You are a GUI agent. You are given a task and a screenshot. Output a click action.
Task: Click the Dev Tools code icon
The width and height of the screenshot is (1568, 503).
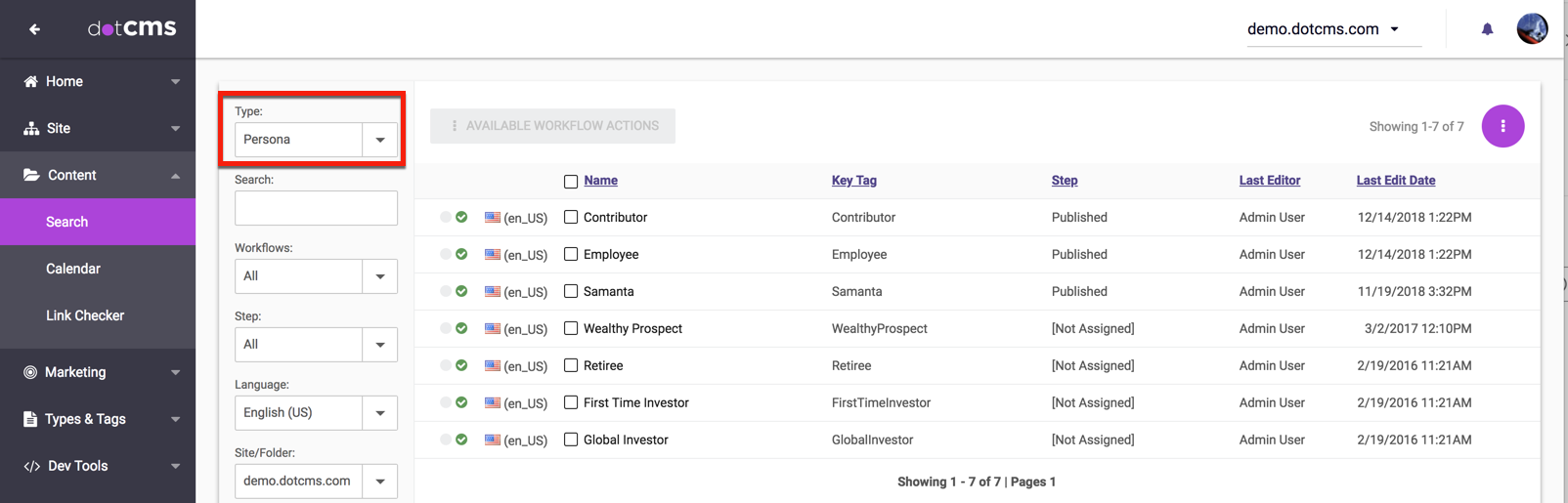click(x=31, y=467)
